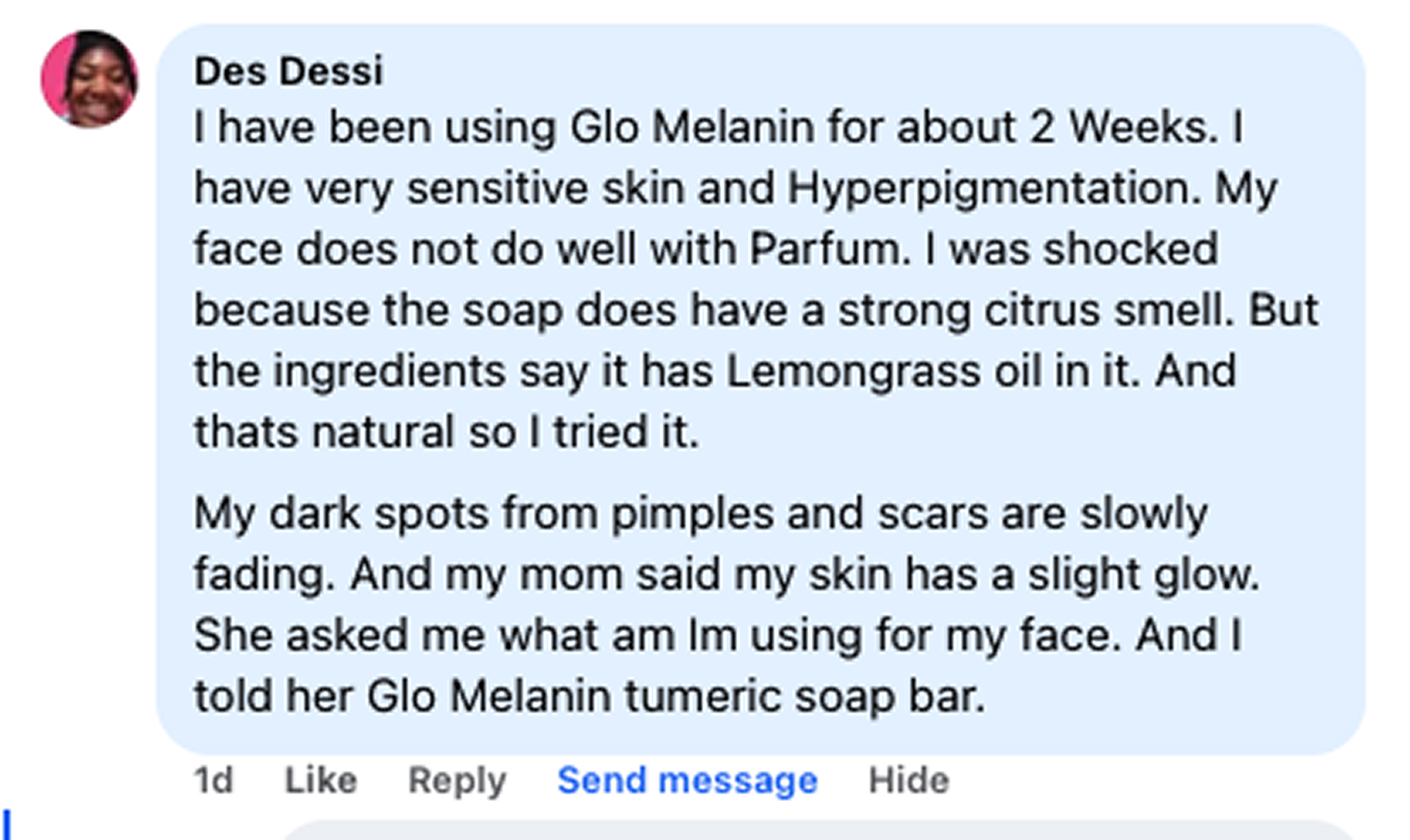The width and height of the screenshot is (1410, 840).
Task: Click the phrase 'thats natural so I tried it'
Action: coord(446,432)
